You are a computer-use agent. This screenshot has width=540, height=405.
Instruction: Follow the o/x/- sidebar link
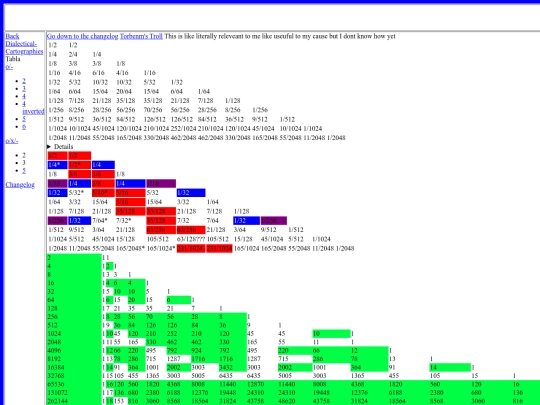12,141
